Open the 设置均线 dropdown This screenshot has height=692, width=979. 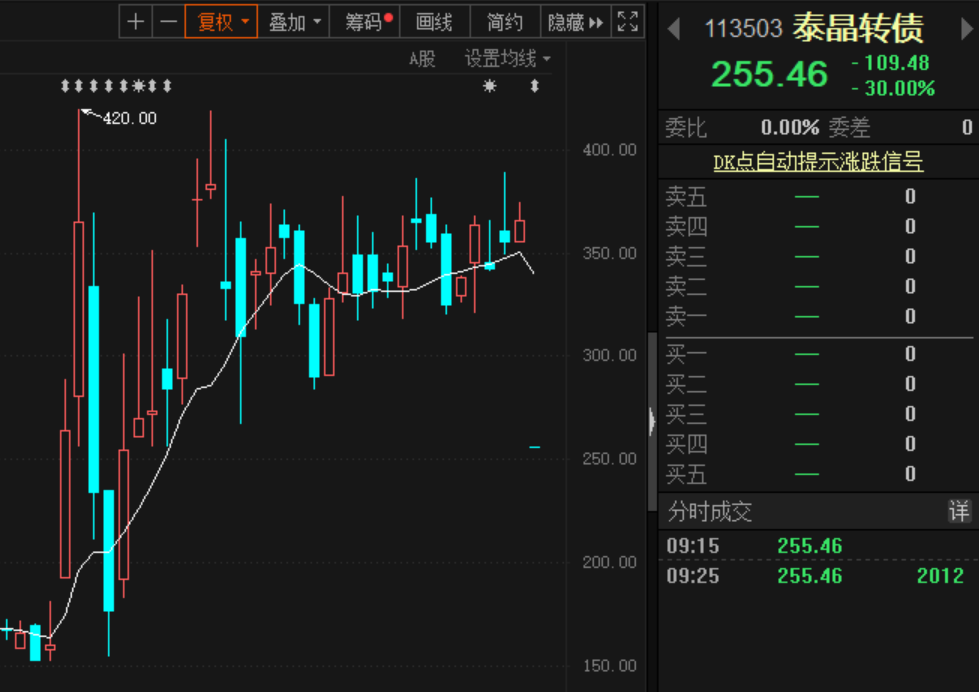point(508,59)
